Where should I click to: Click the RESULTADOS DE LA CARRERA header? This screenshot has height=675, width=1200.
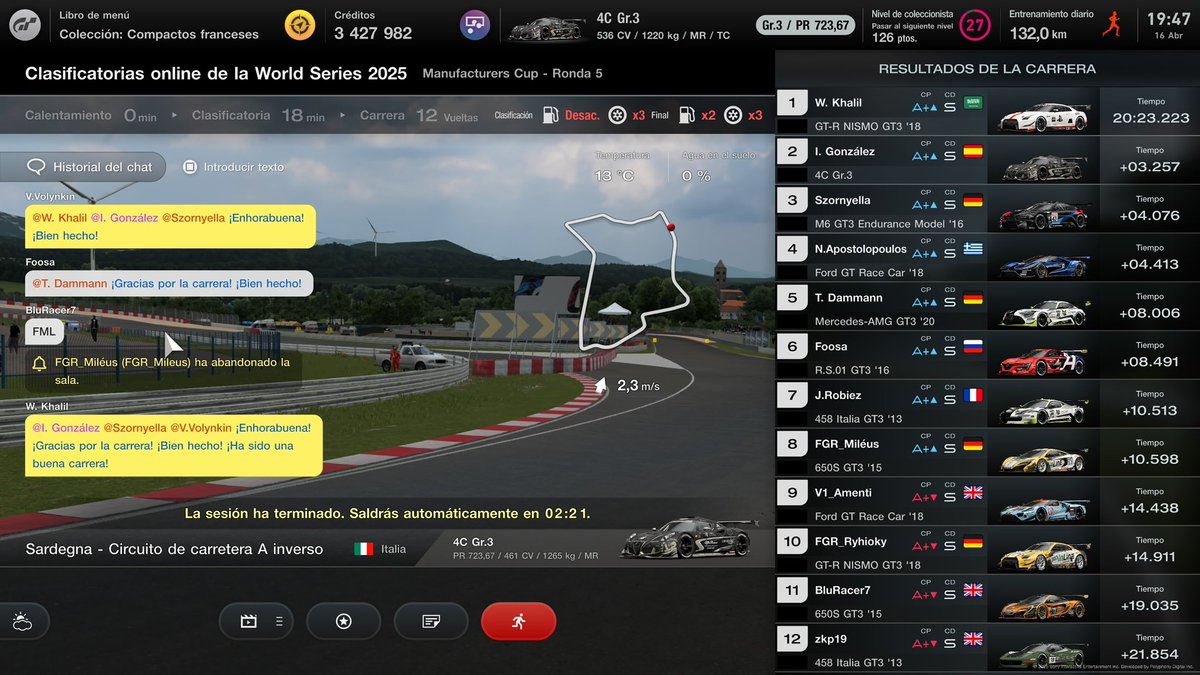[987, 69]
